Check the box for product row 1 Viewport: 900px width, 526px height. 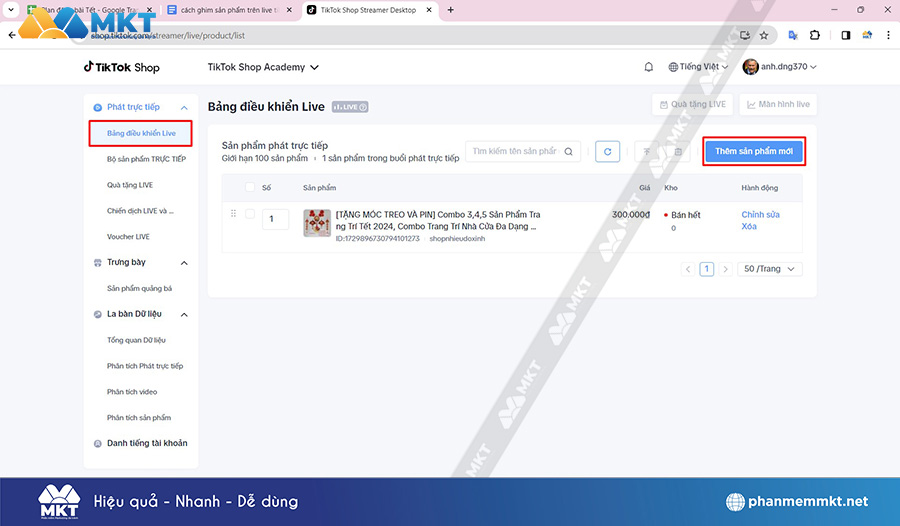click(250, 214)
